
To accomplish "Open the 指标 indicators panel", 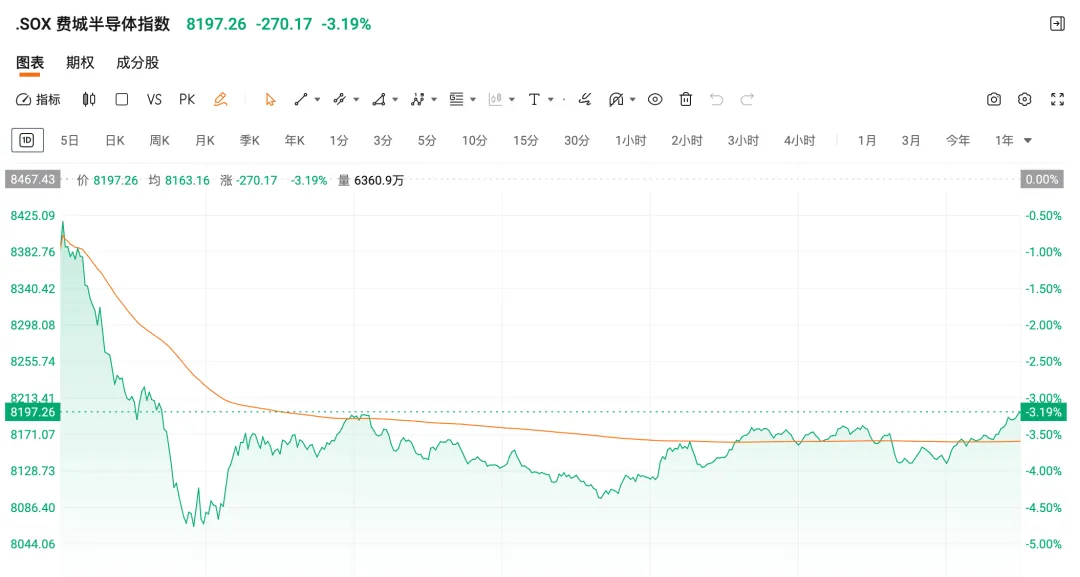I will [x=38, y=99].
